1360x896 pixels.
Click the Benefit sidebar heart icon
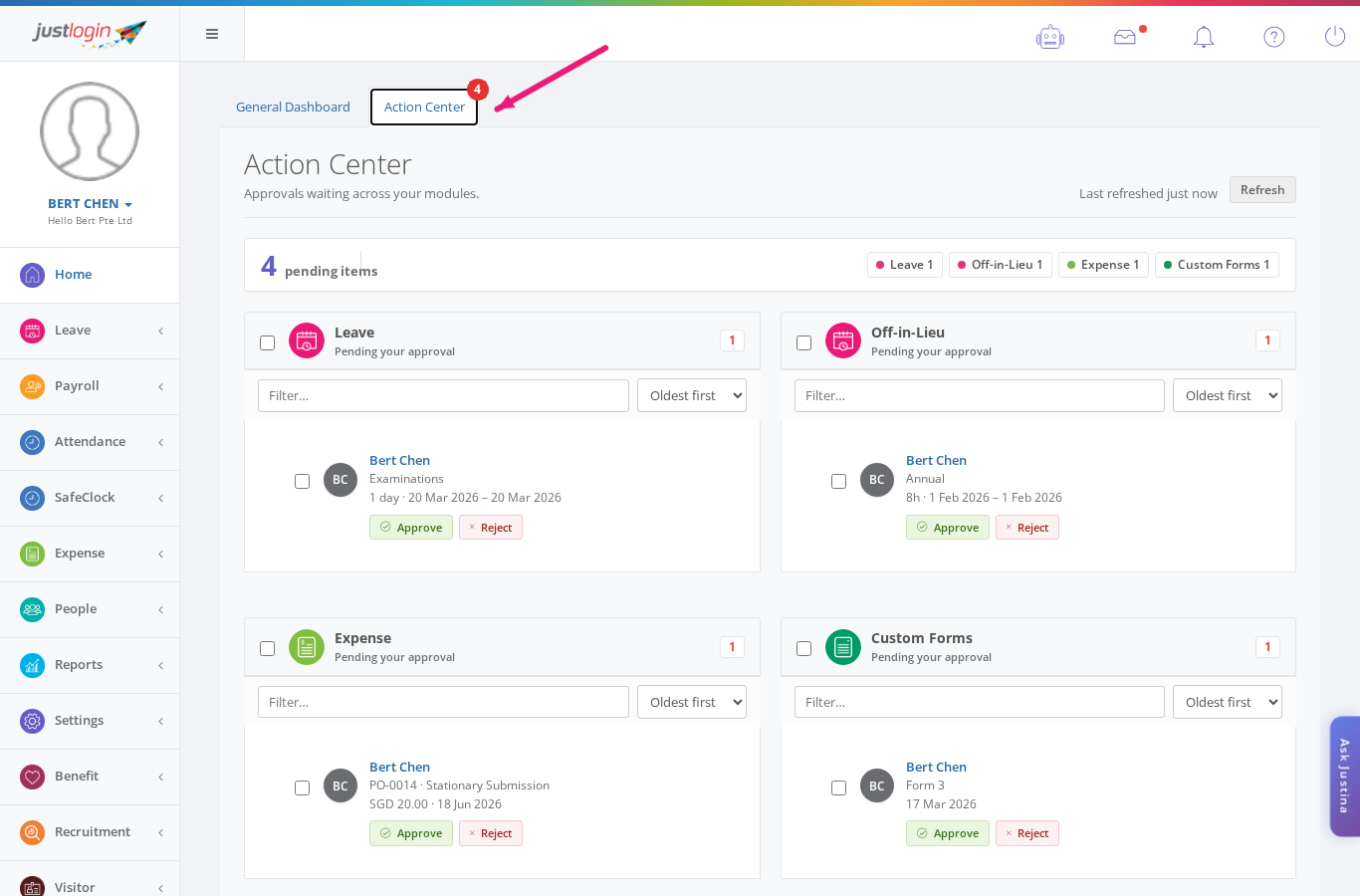coord(33,777)
